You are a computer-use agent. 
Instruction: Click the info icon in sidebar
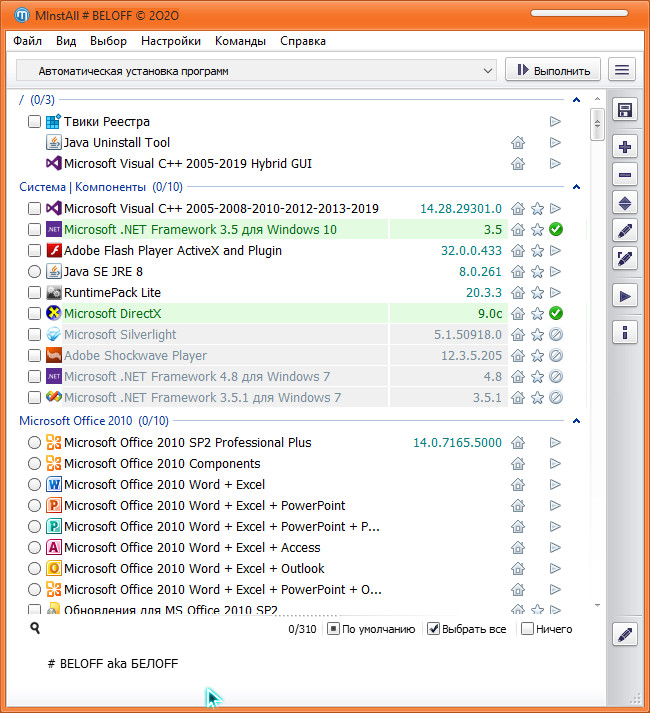point(625,333)
